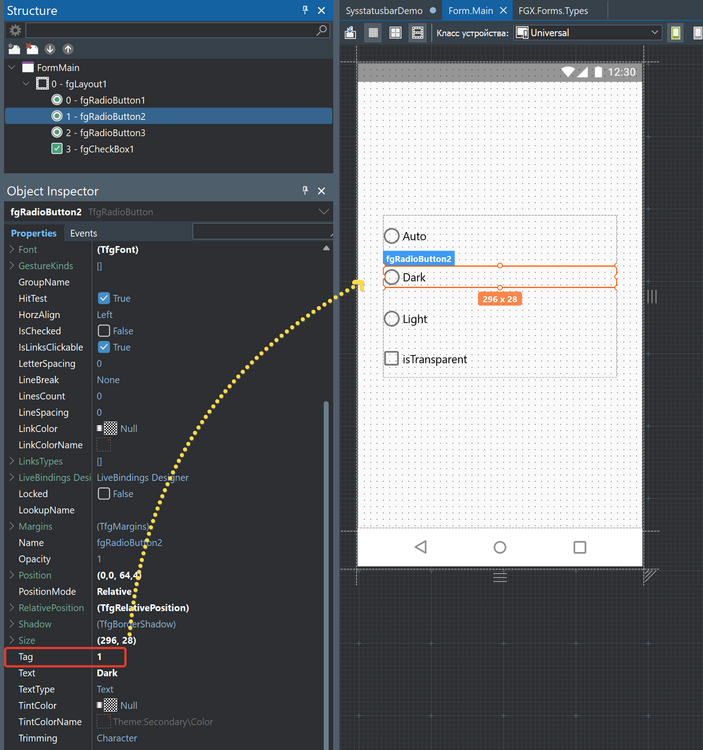Click the Android recents square in preview

[x=580, y=547]
